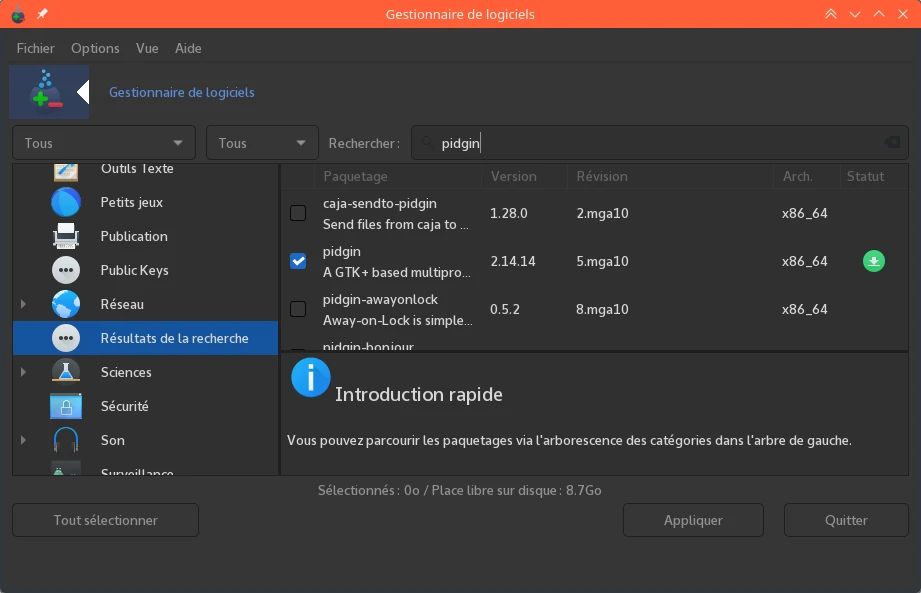Screen dimensions: 921x593
Task: Sort by the Révision column header
Action: 602,176
